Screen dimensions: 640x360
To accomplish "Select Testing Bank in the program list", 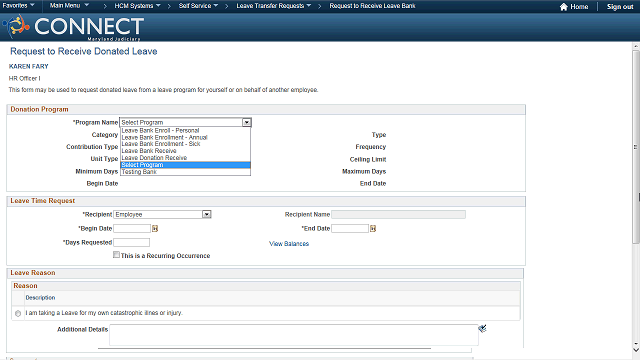I will 139,172.
